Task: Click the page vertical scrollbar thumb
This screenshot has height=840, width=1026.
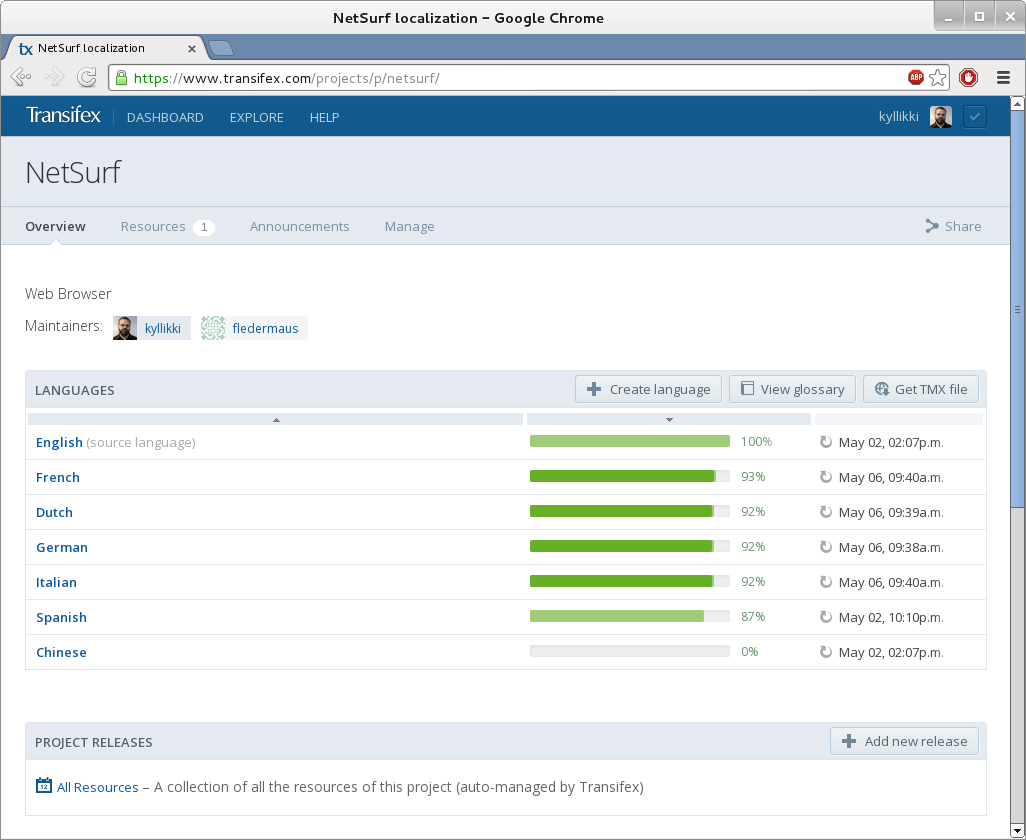Action: 1017,308
